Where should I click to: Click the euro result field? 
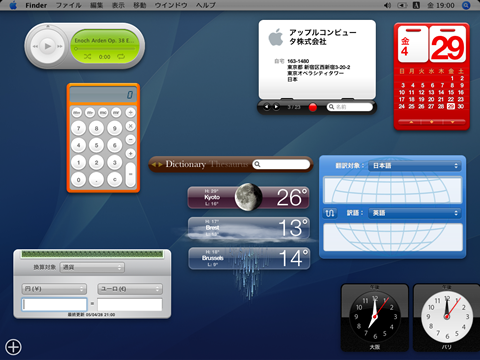tap(130, 305)
